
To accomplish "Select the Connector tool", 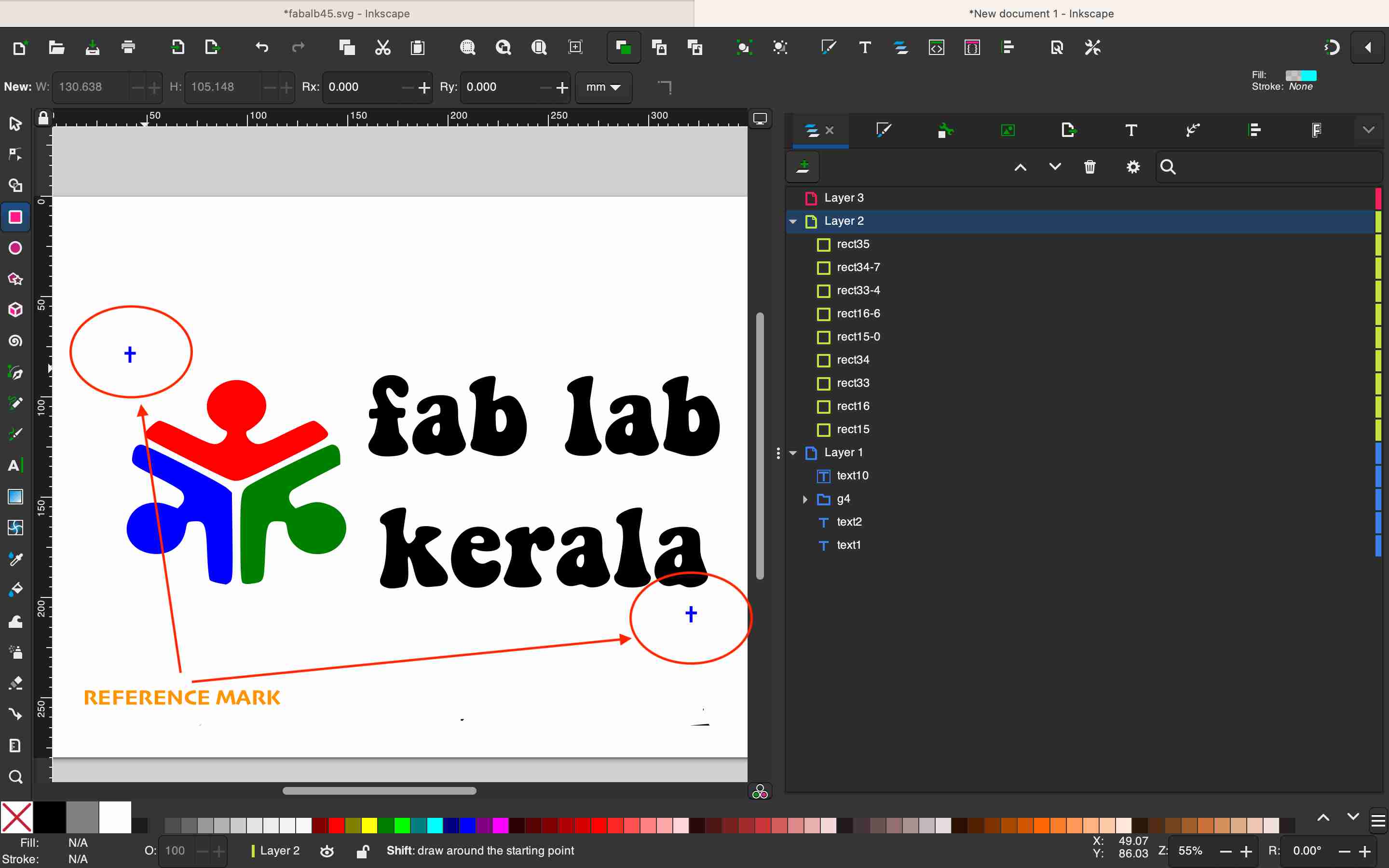I will 15,714.
